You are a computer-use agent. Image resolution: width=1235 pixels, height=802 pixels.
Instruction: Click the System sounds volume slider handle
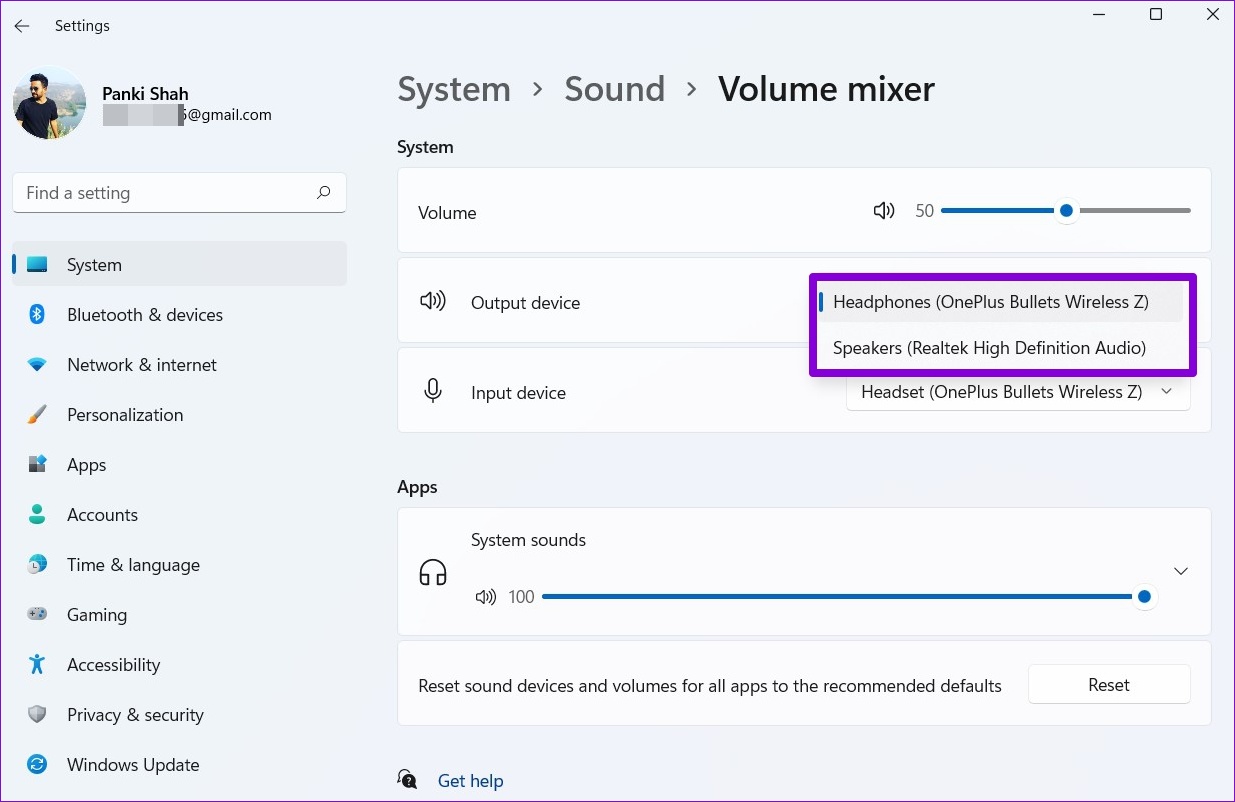tap(1145, 597)
